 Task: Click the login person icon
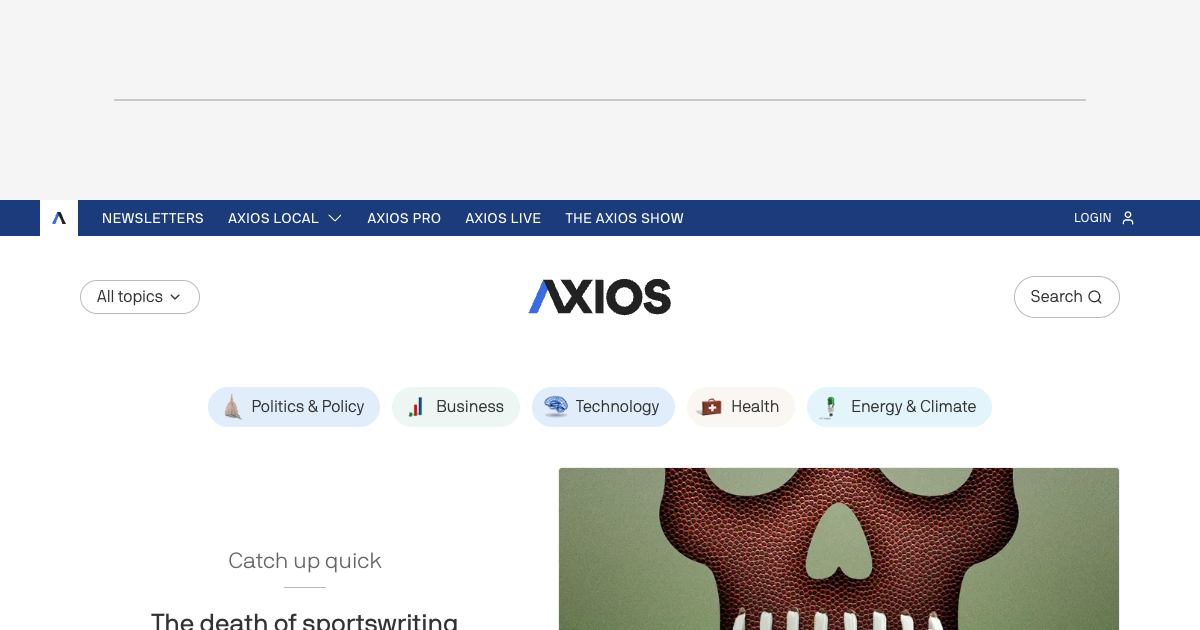click(x=1128, y=218)
